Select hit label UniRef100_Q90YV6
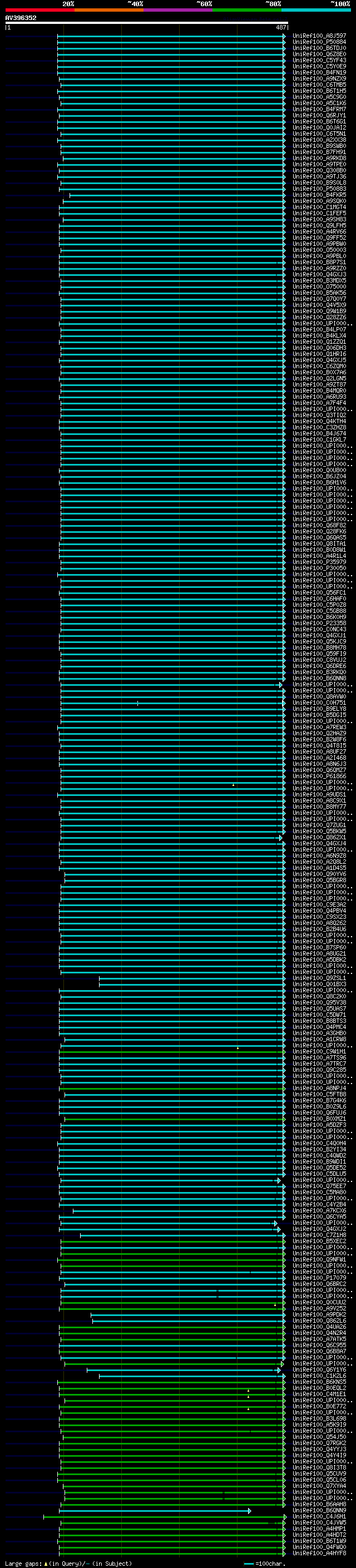Image resolution: width=356 pixels, height=1568 pixels. coord(319,873)
